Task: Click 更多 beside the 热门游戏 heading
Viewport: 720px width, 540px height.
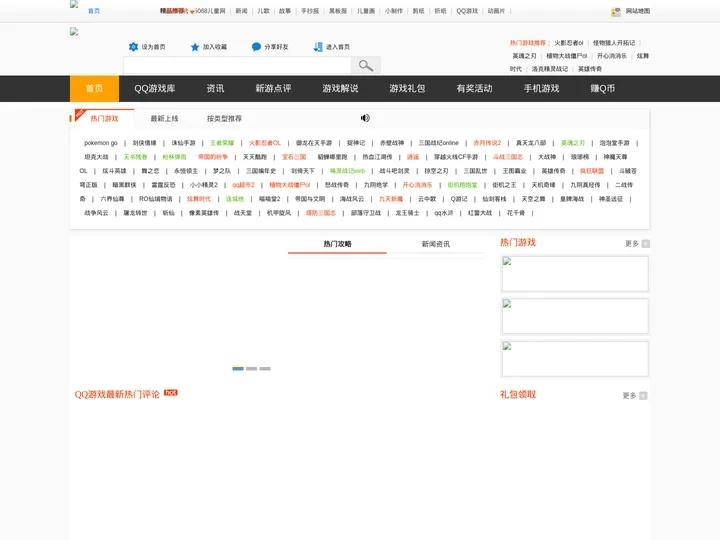Action: click(x=632, y=243)
